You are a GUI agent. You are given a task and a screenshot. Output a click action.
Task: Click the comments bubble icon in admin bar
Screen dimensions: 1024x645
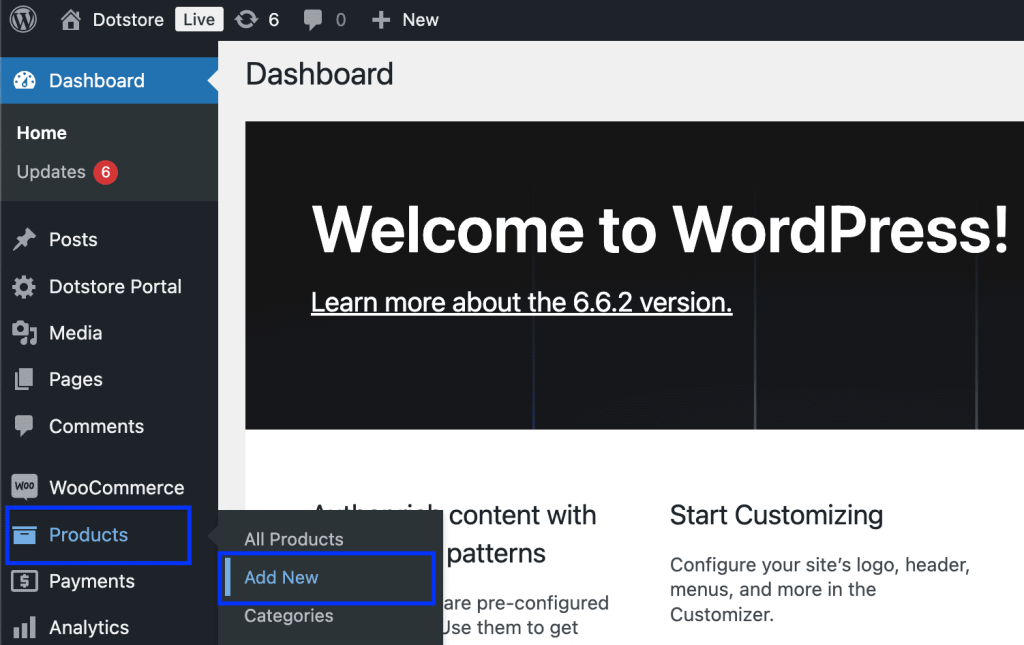[x=313, y=20]
